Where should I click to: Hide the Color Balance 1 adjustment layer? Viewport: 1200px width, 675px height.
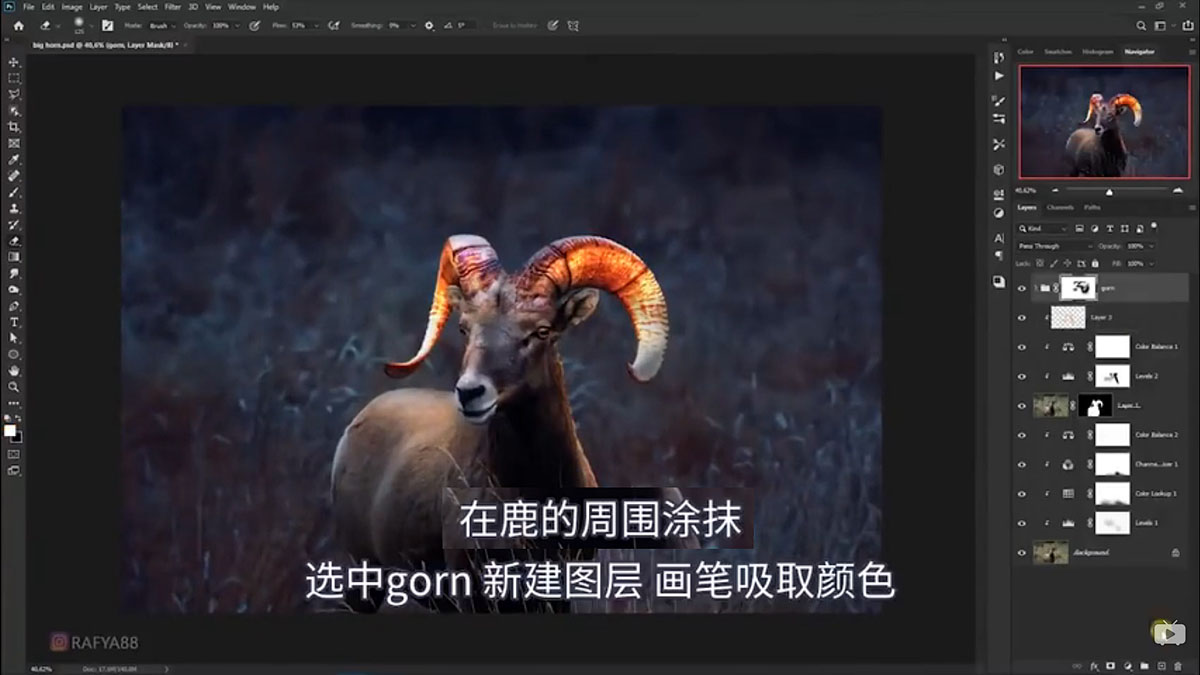(1022, 346)
